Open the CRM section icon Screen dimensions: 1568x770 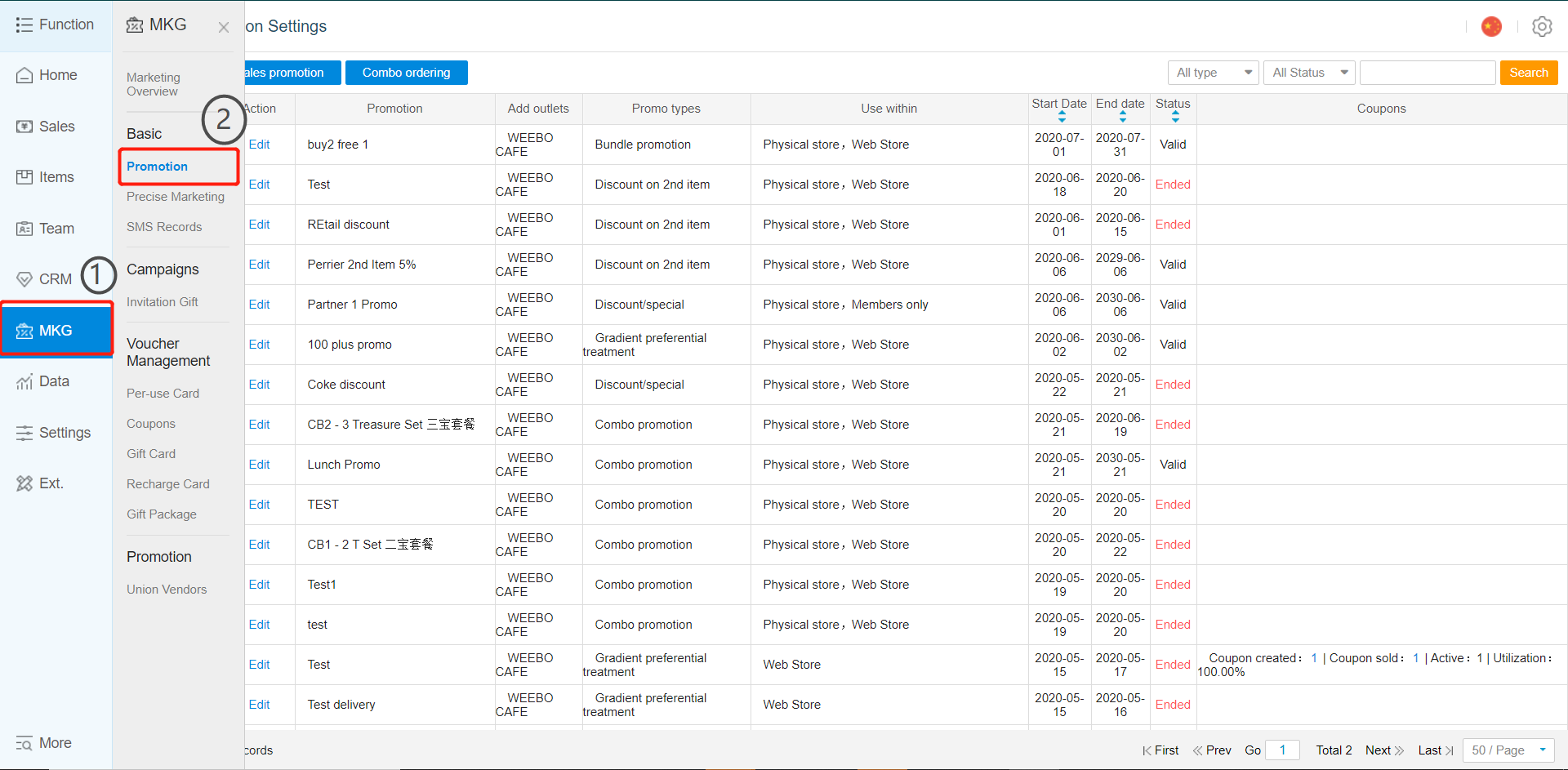(x=24, y=279)
